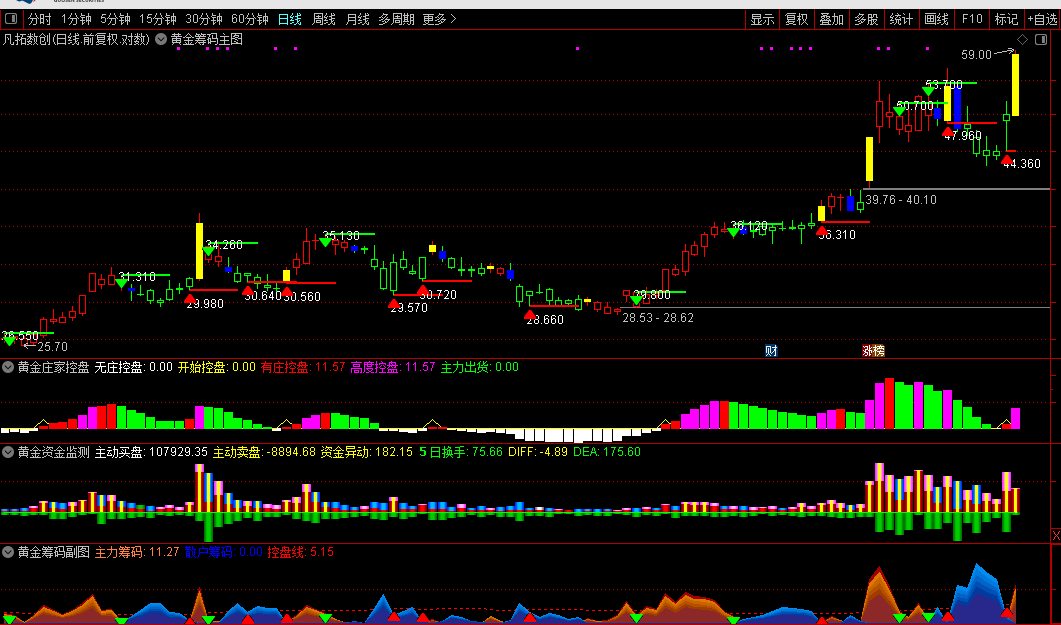Switch to the 5分钟 period tab

pyautogui.click(x=115, y=19)
